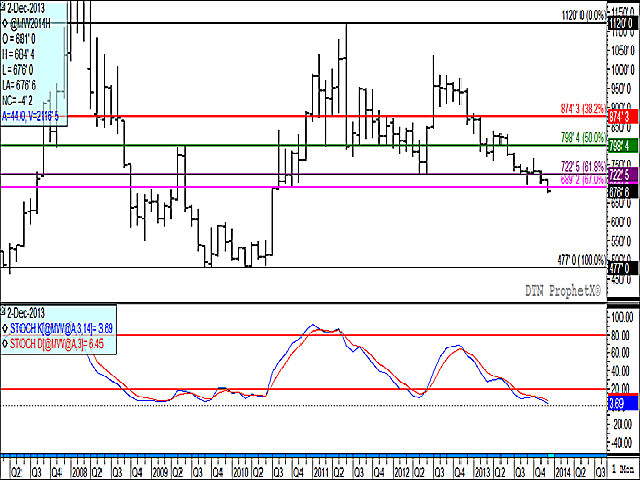
Task: Click the black 477'0 price axis tag
Action: click(x=623, y=268)
